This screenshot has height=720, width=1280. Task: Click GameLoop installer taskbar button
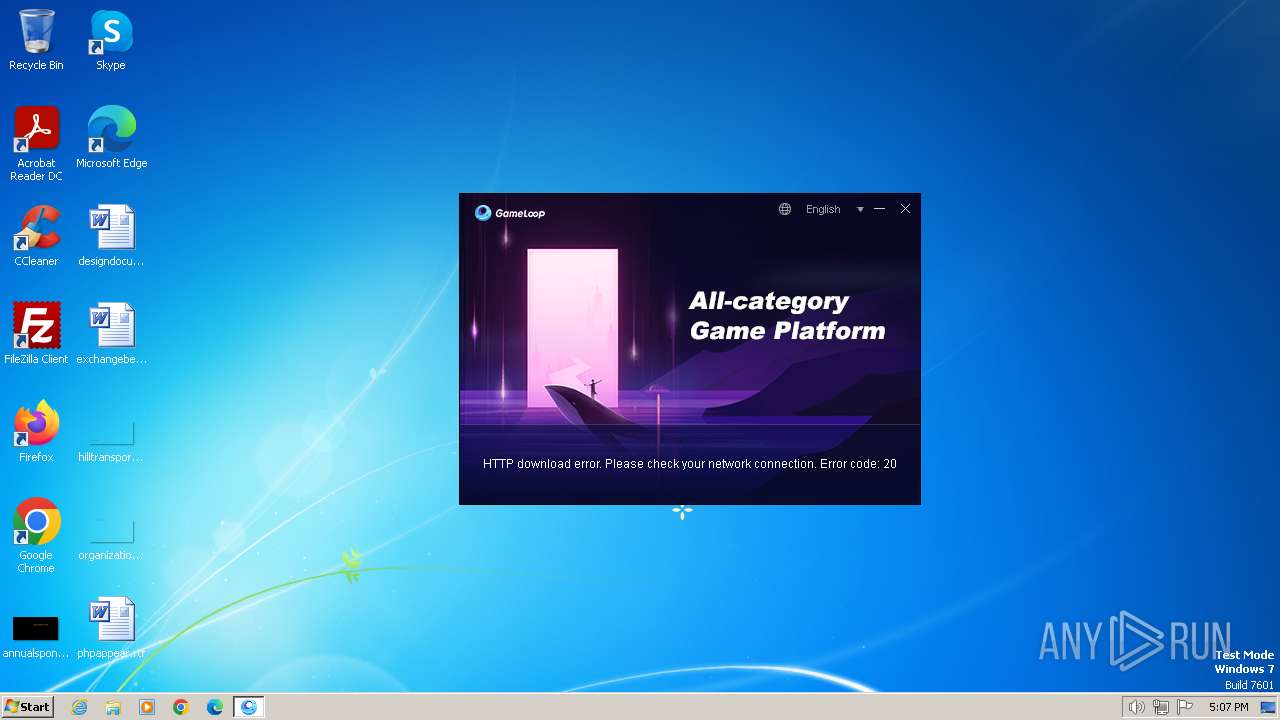point(249,707)
